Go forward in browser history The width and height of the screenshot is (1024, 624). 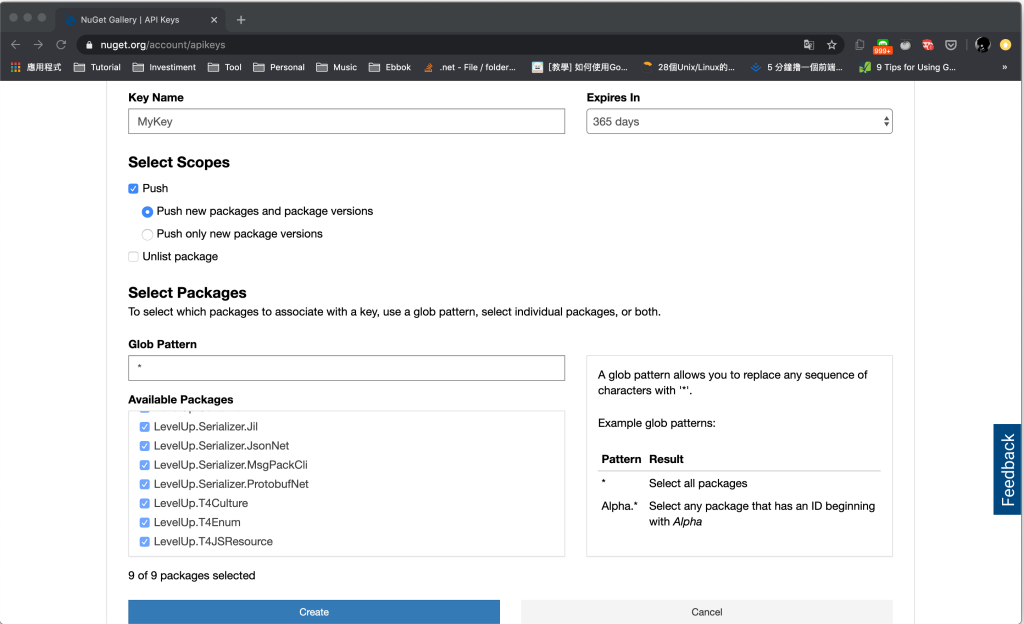pyautogui.click(x=39, y=44)
